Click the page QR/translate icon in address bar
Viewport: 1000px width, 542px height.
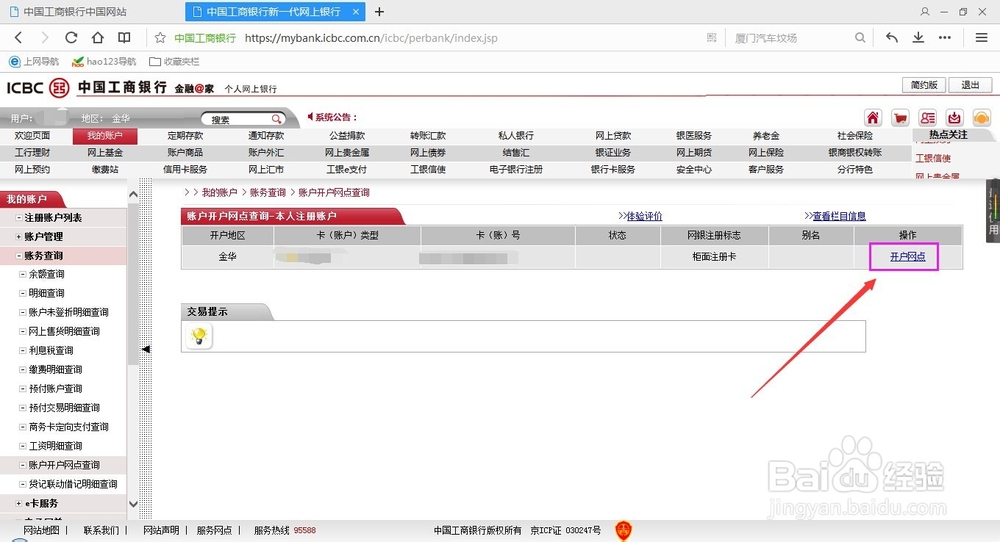tap(712, 38)
